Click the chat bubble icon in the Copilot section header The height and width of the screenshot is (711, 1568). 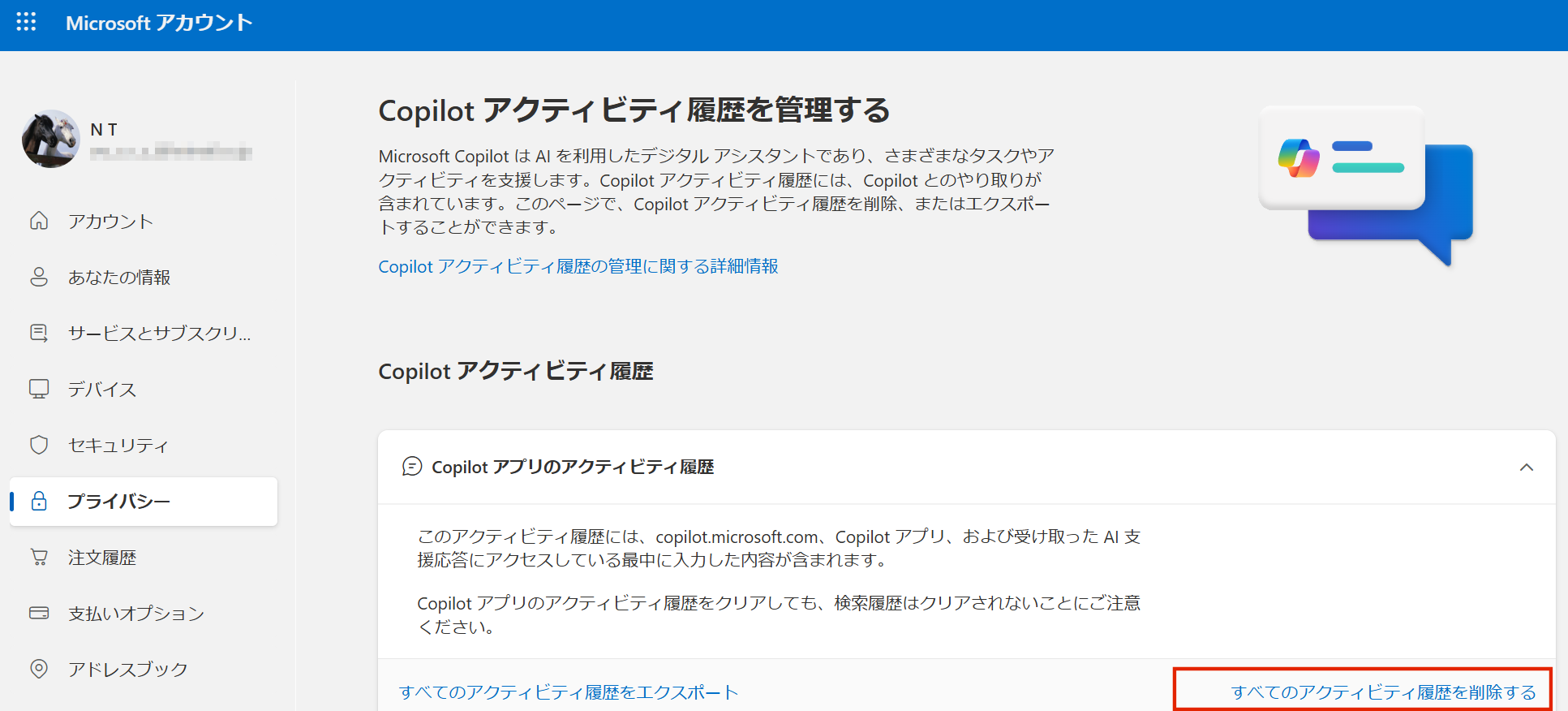click(412, 467)
